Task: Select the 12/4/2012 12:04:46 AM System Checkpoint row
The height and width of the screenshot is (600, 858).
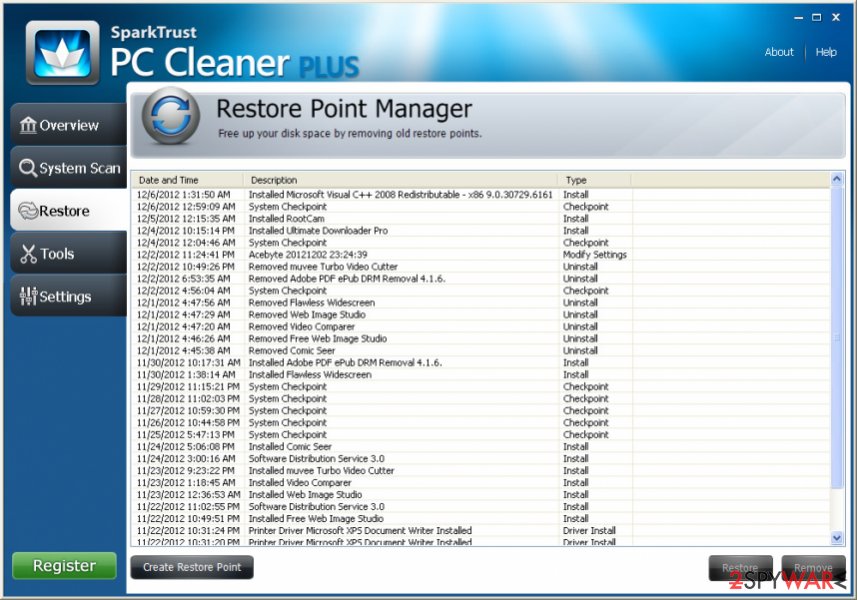Action: 480,242
